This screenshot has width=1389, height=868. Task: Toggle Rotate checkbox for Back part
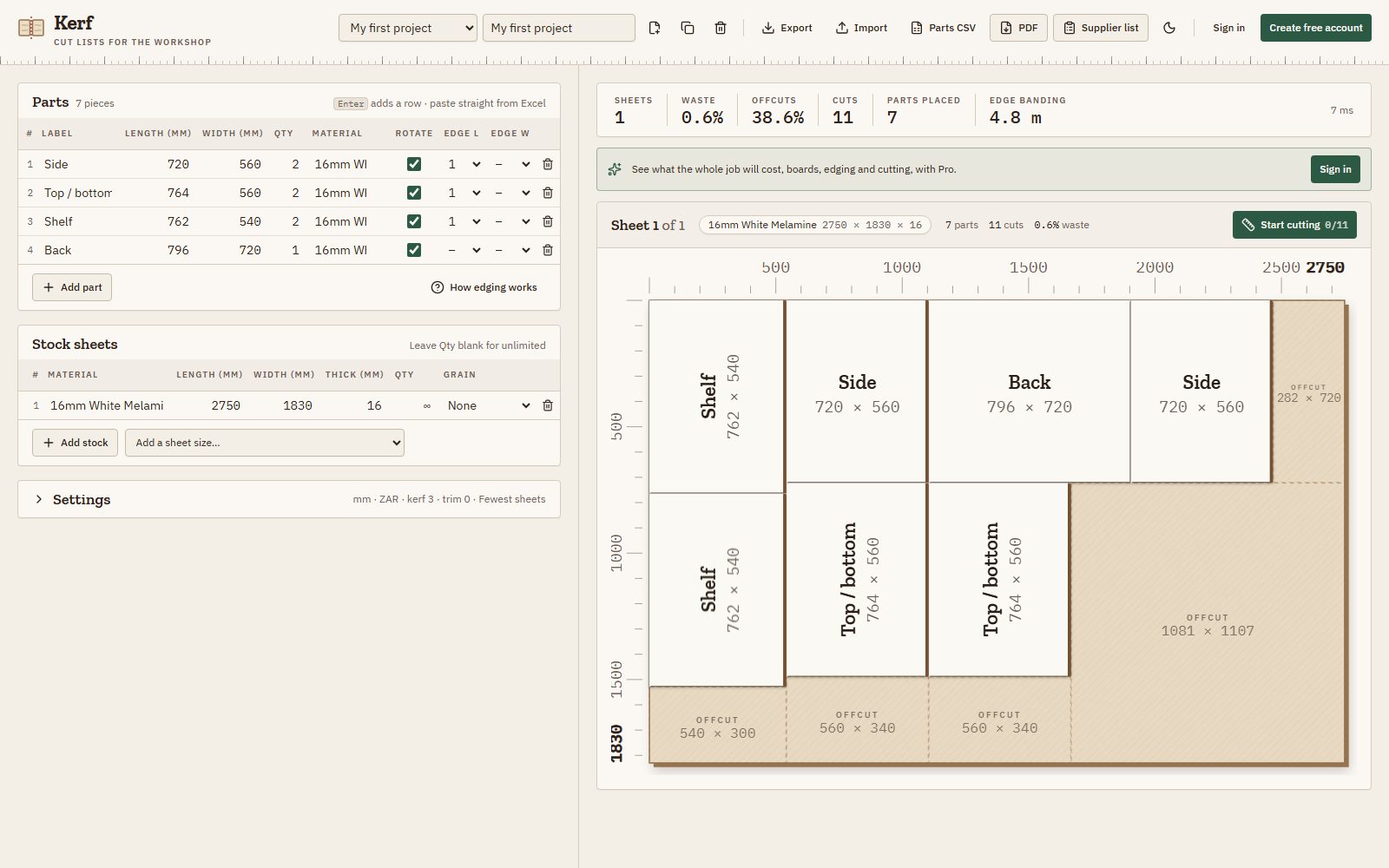[414, 250]
